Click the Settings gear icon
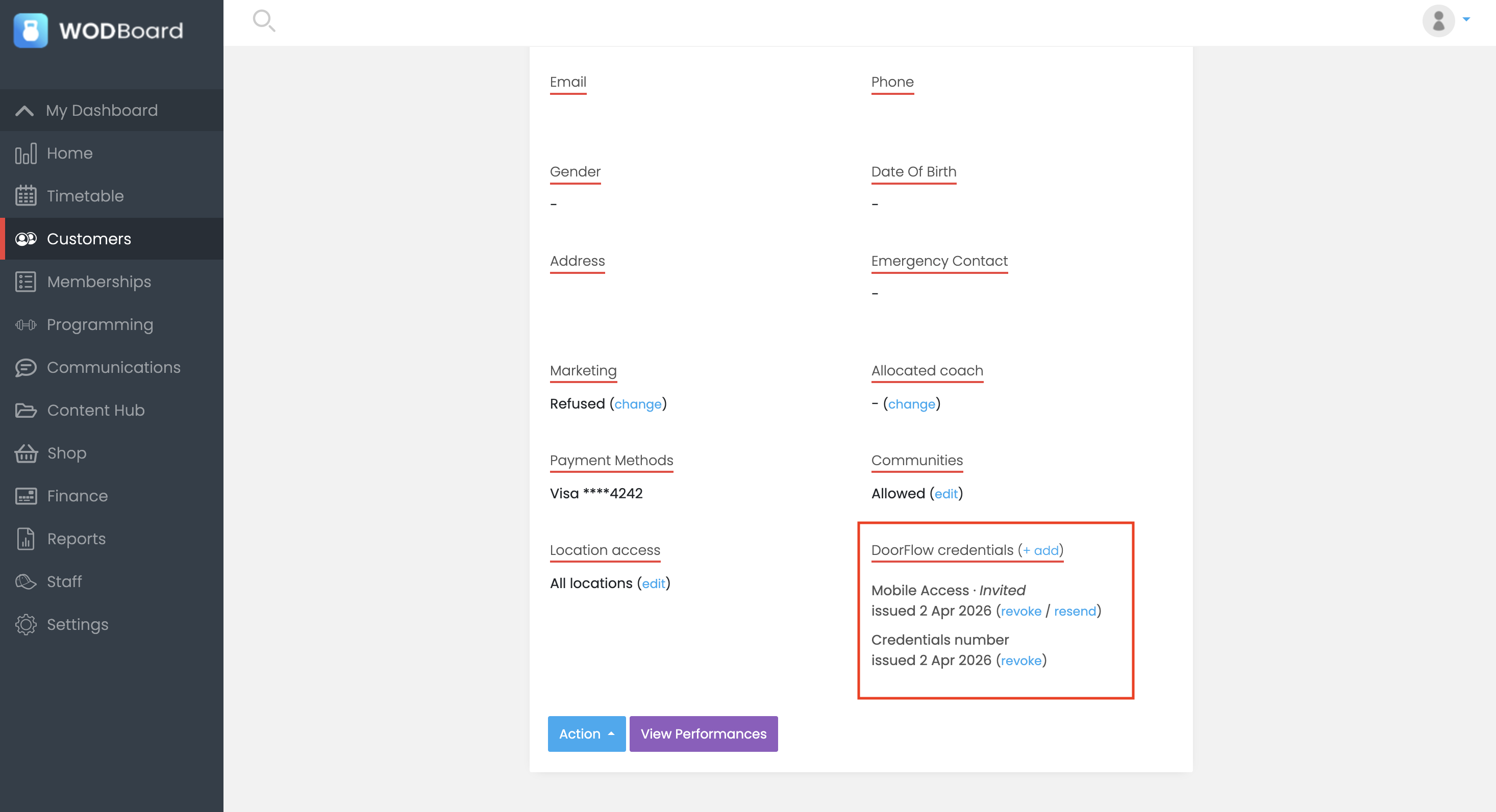Image resolution: width=1496 pixels, height=812 pixels. 26,625
